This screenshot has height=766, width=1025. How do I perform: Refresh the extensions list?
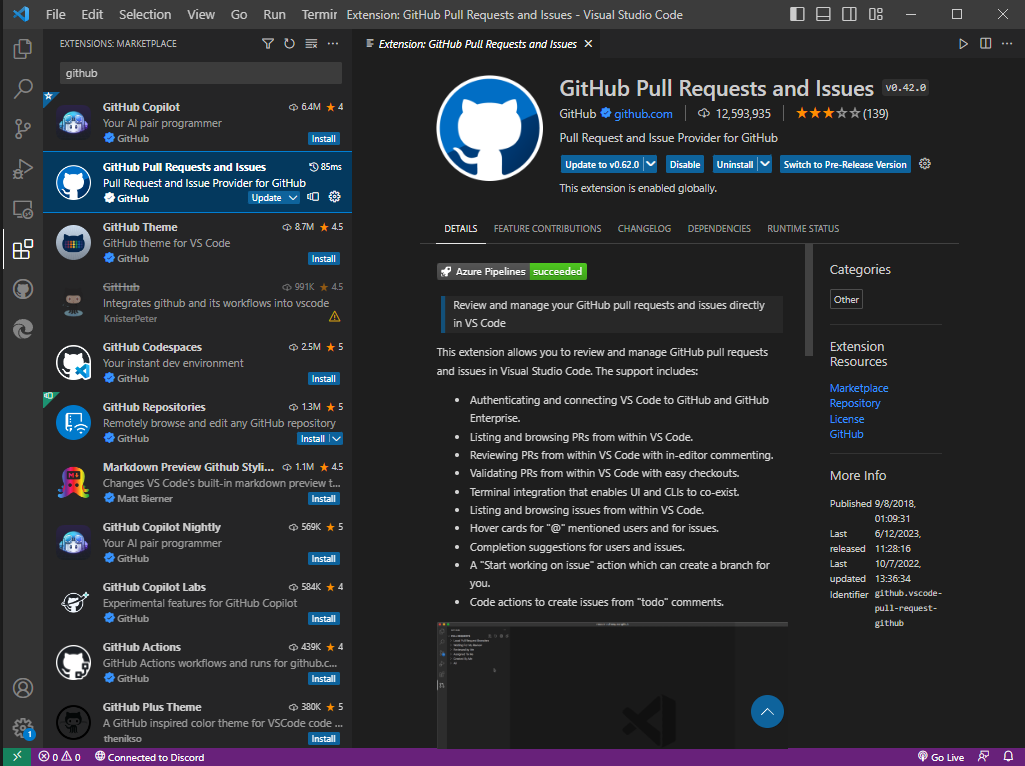coord(290,44)
